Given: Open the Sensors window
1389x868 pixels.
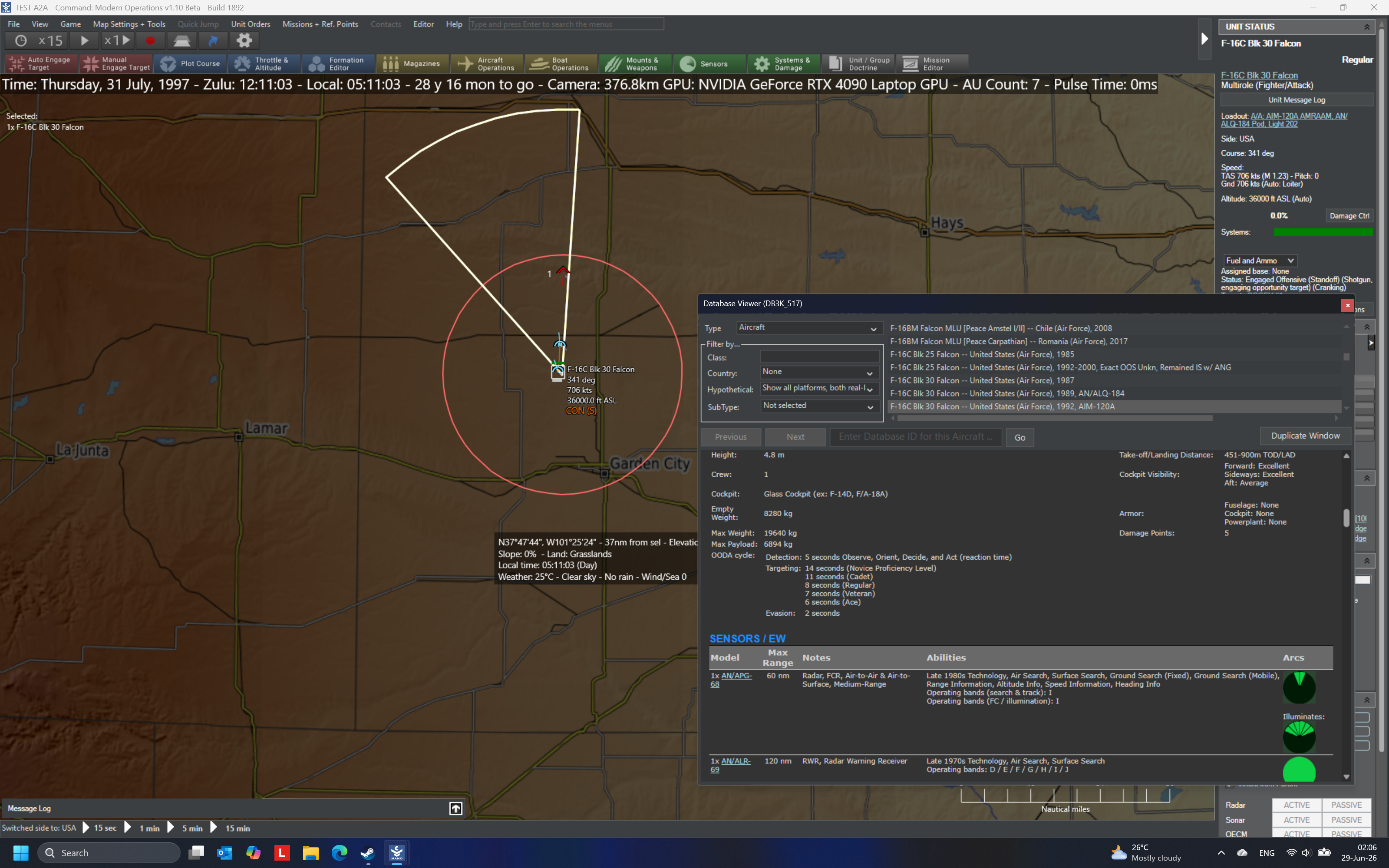Looking at the screenshot, I should click(709, 64).
